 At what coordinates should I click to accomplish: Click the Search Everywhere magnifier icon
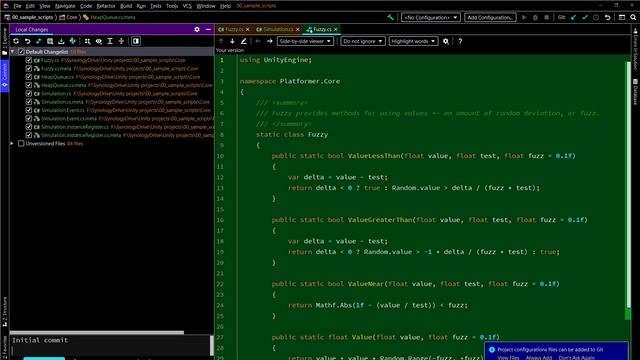pos(633,17)
